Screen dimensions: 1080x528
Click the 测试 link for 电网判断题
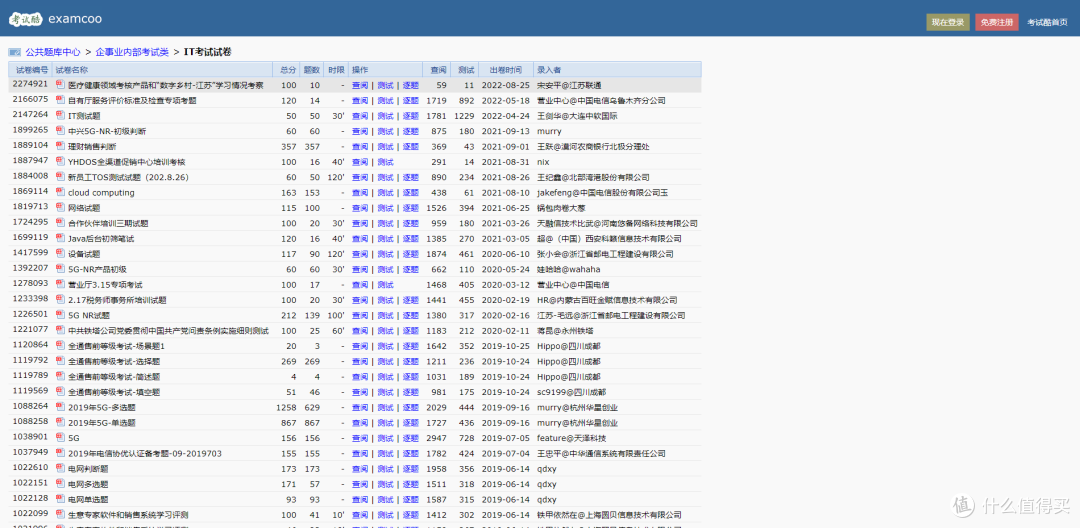tap(385, 469)
